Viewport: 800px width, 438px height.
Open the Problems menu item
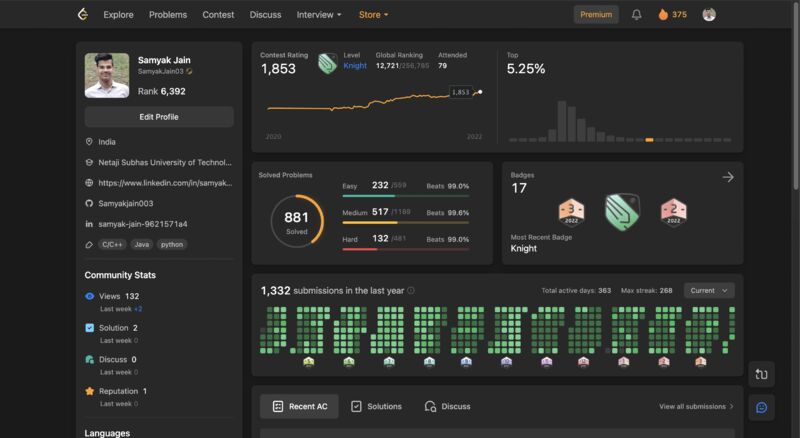pyautogui.click(x=168, y=15)
